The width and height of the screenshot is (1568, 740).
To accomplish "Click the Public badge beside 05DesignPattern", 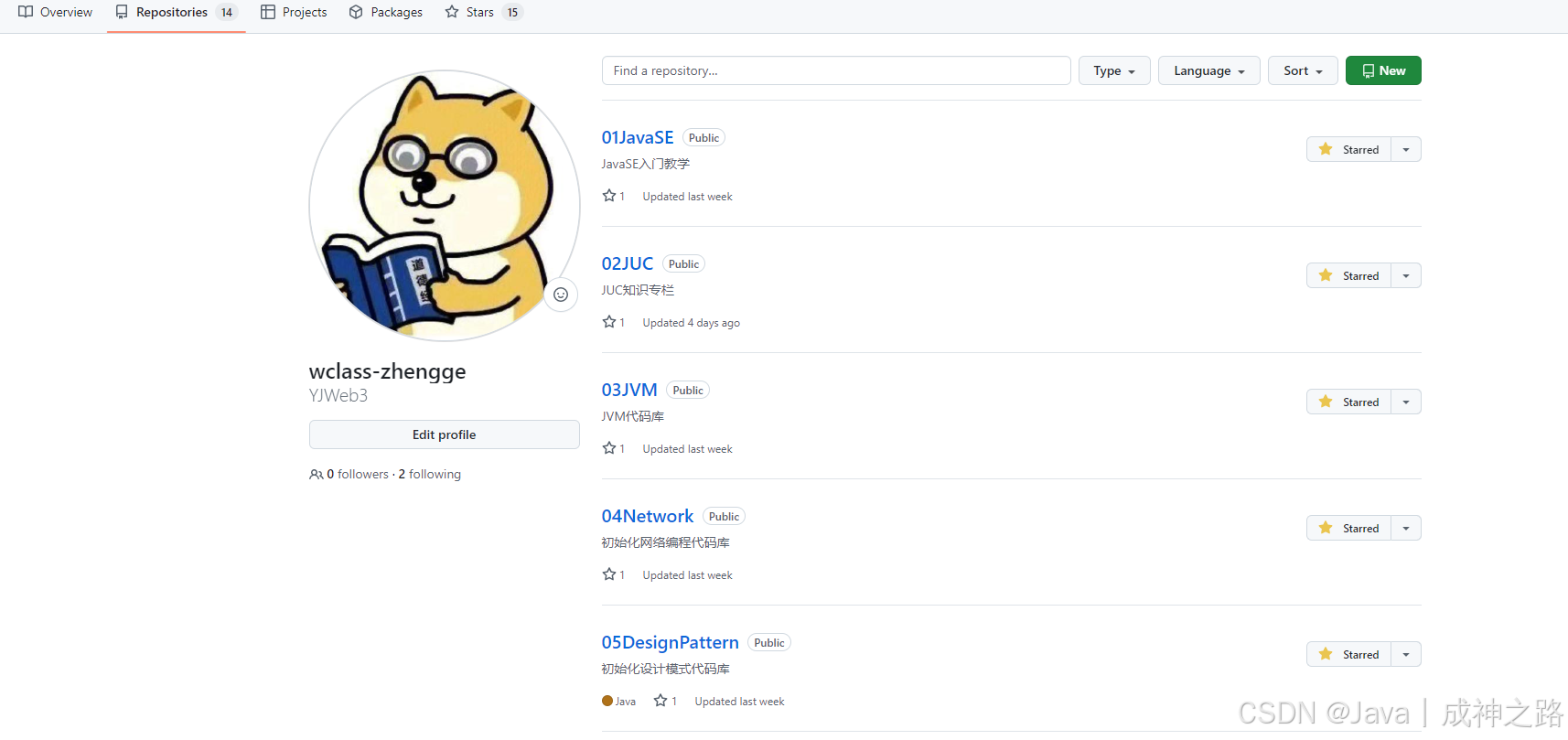I will [769, 642].
